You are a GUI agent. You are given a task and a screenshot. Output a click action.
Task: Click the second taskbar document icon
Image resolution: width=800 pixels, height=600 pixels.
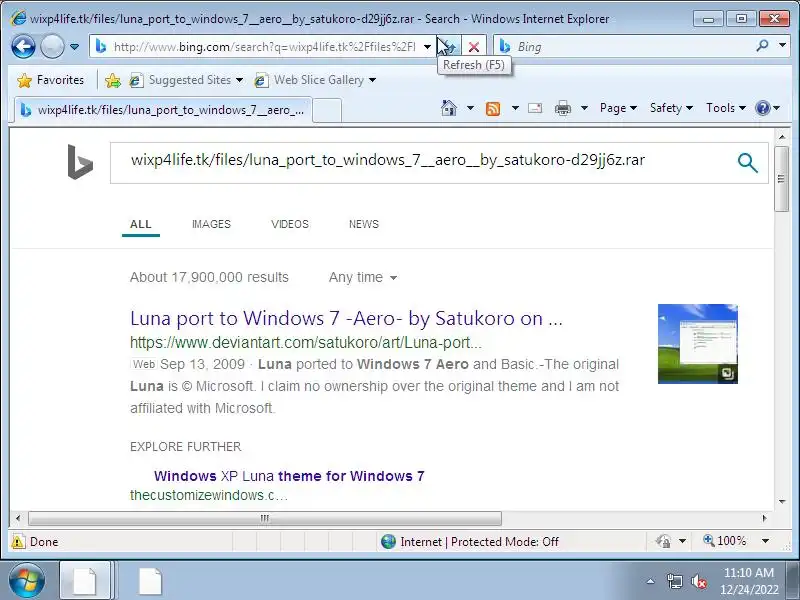151,581
